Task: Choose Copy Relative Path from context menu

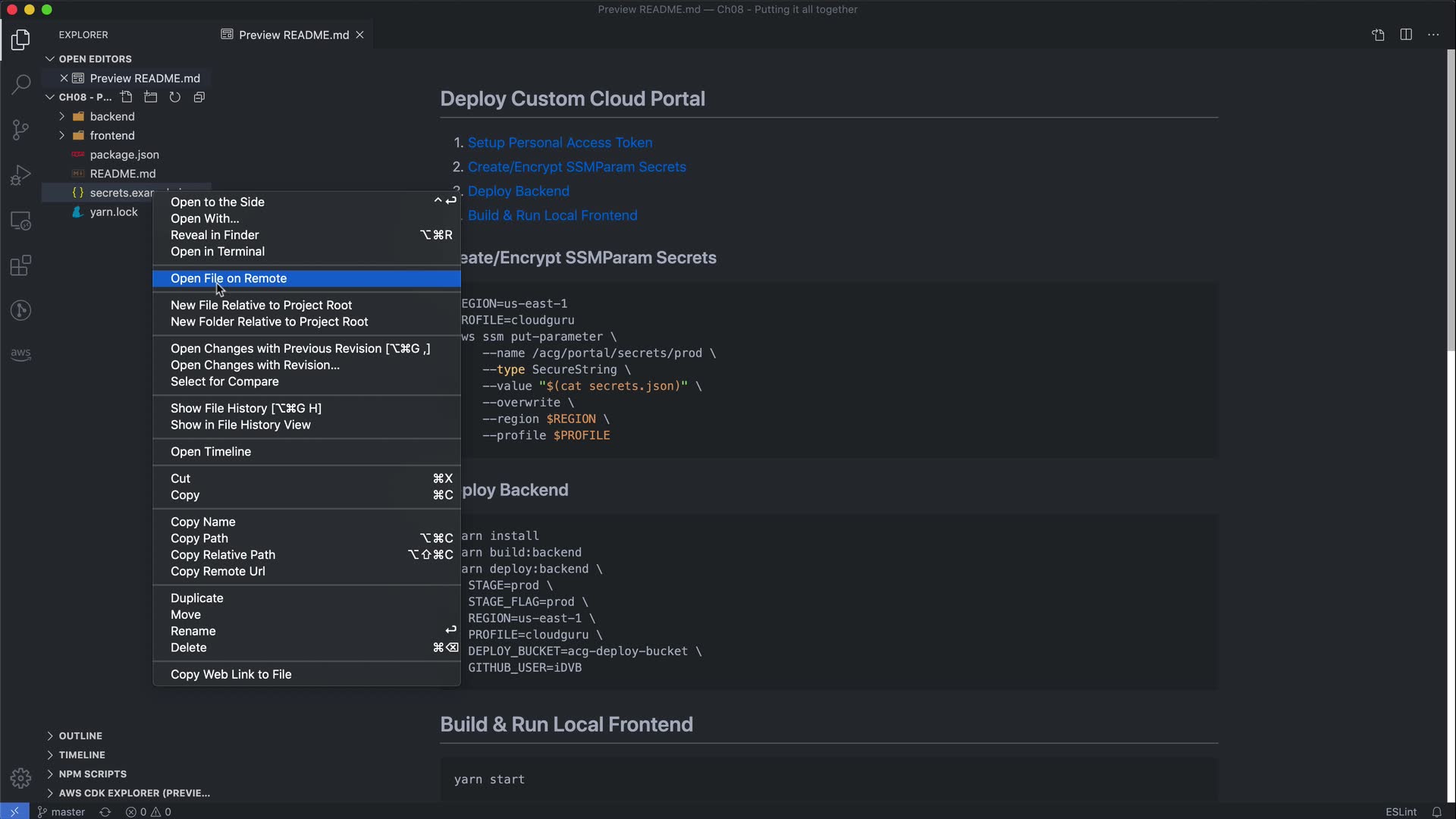Action: (x=222, y=554)
